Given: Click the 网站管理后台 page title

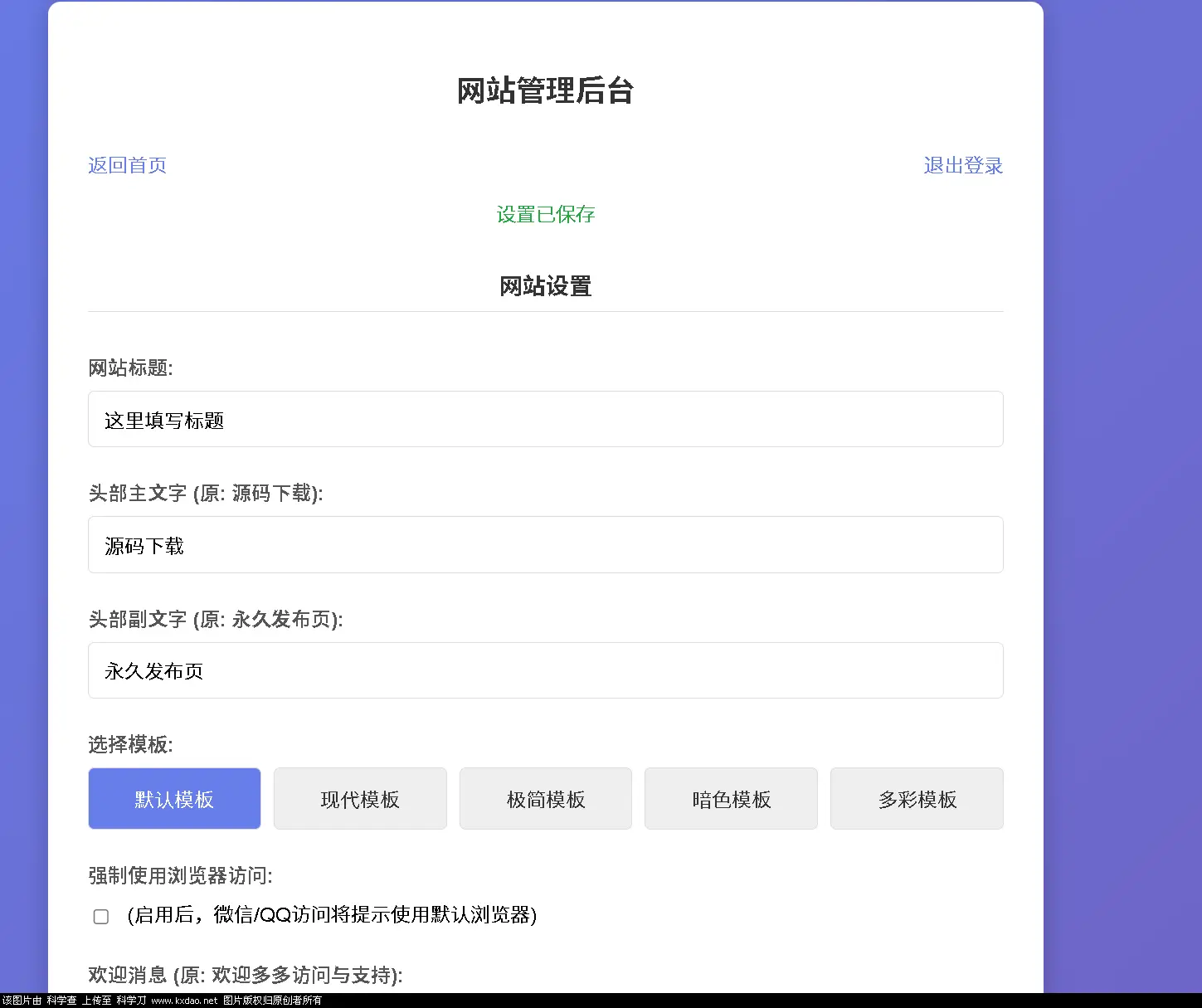Looking at the screenshot, I should pos(545,91).
